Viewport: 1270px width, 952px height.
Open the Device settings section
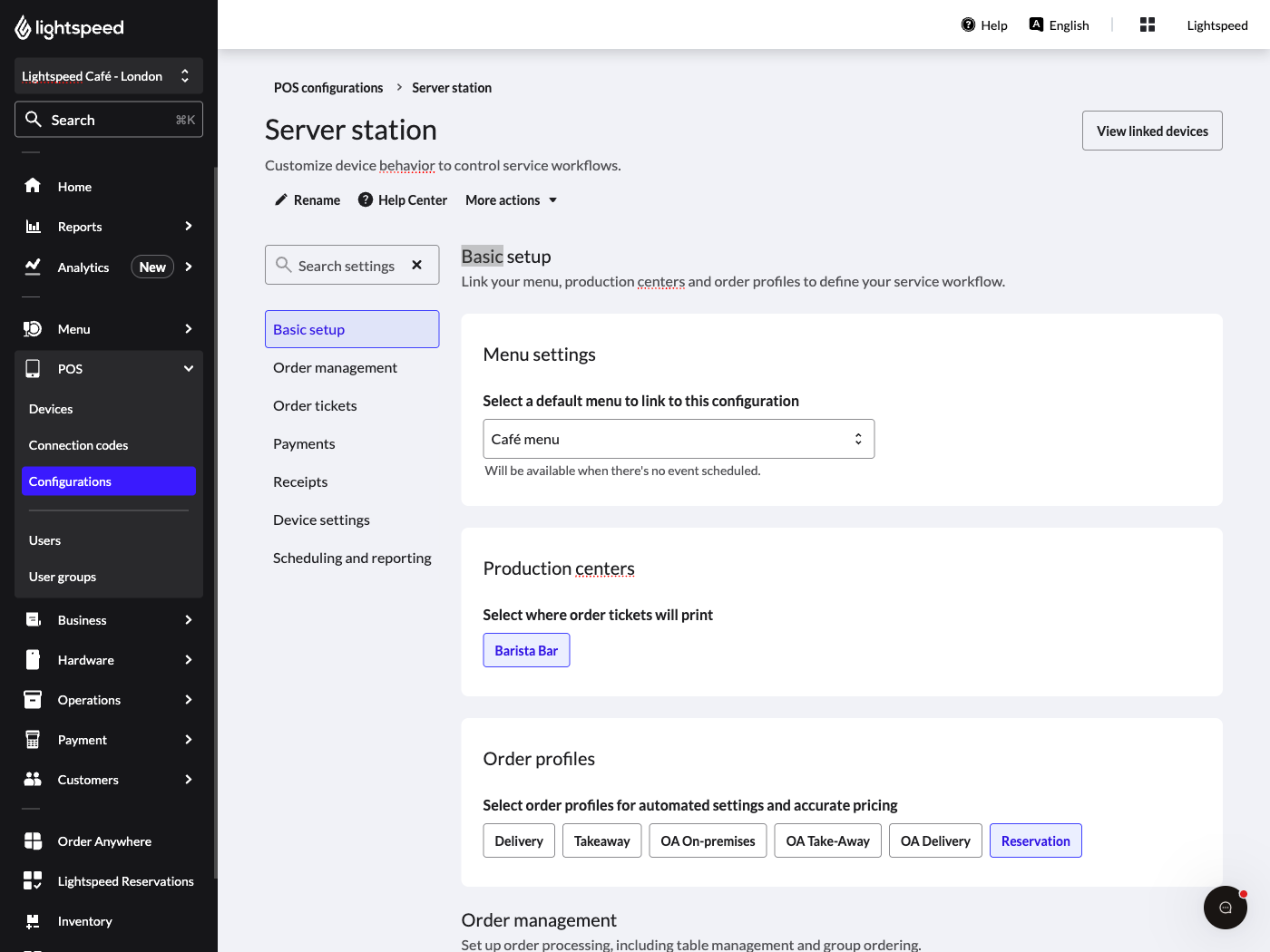pos(321,520)
